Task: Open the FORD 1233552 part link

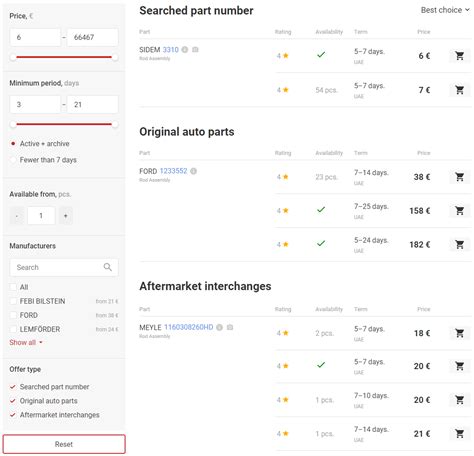Action: (173, 171)
